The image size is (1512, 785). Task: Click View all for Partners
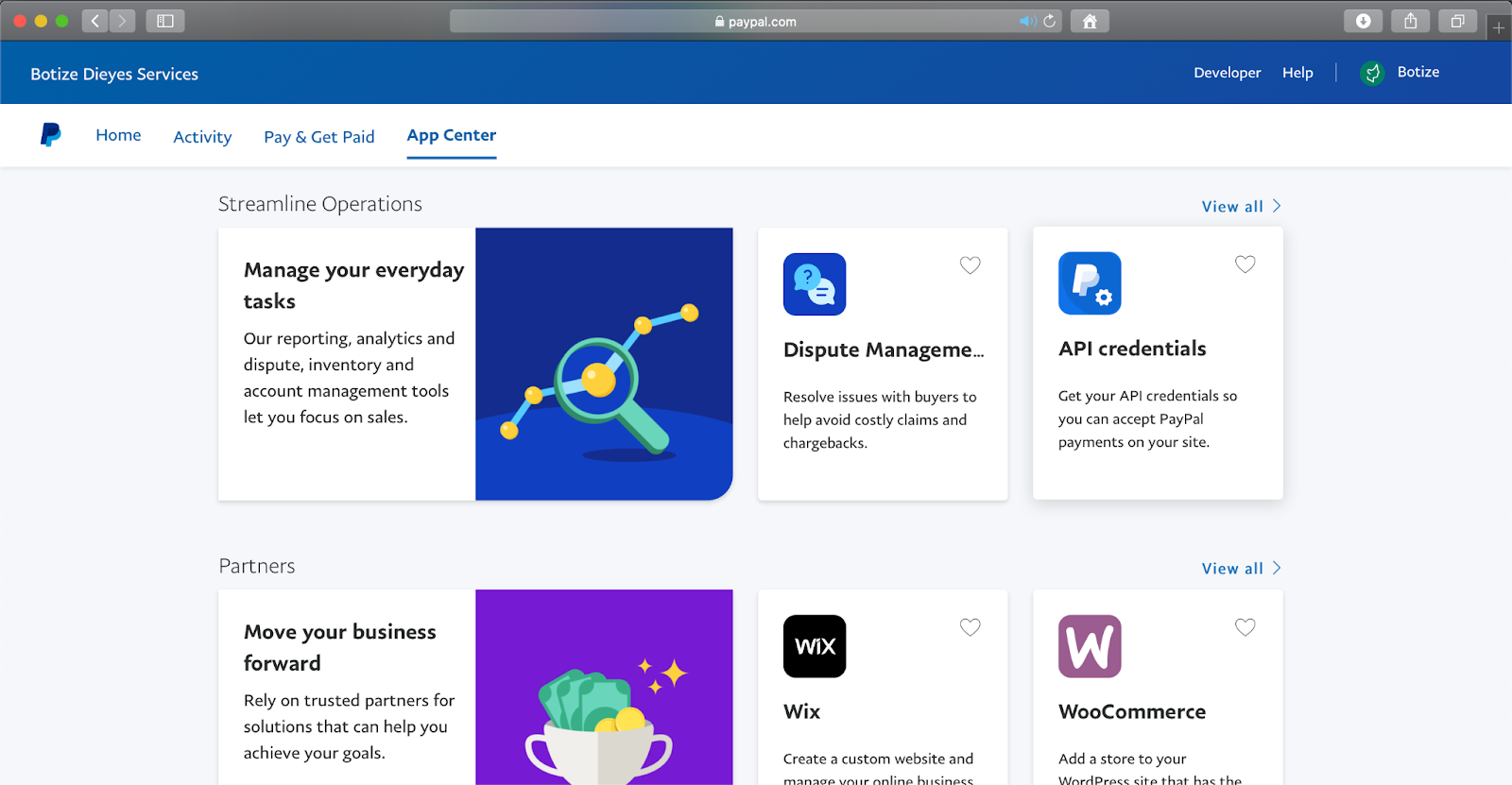point(1232,568)
